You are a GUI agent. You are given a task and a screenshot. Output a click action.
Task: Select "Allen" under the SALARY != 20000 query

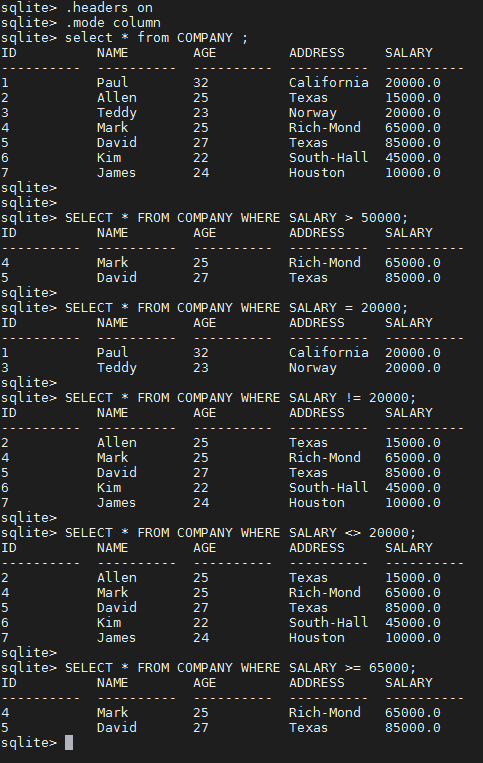point(117,443)
